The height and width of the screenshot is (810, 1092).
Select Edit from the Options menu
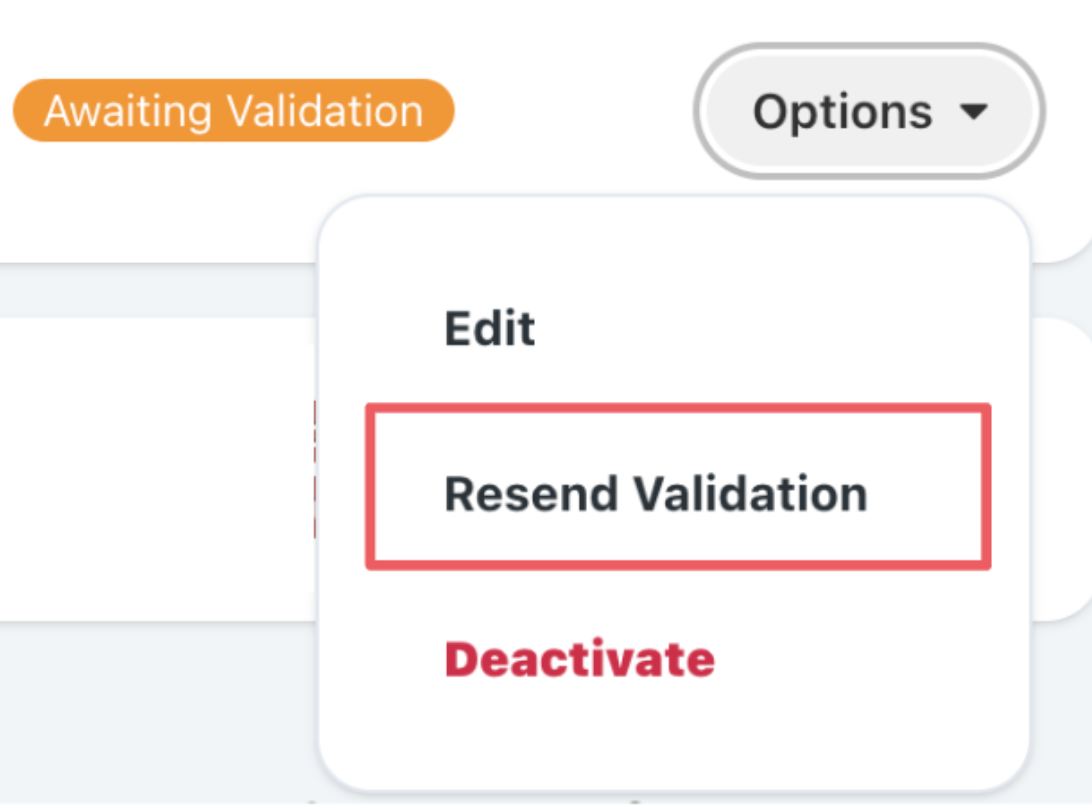[490, 328]
